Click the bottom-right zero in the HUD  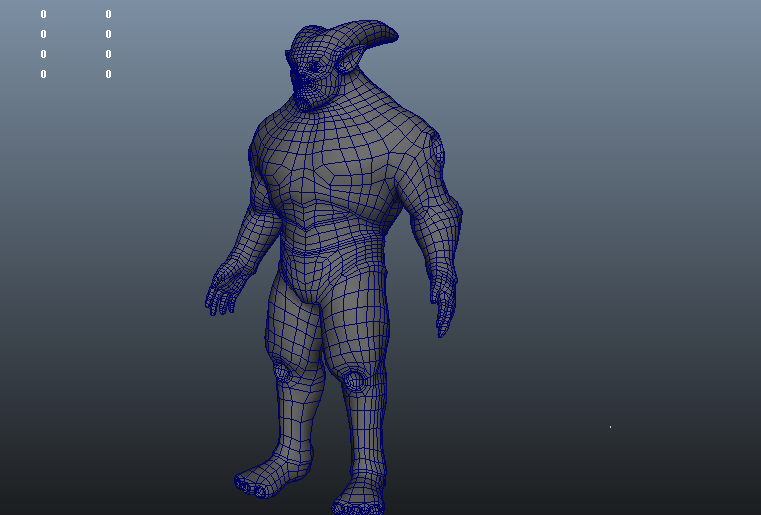(108, 75)
